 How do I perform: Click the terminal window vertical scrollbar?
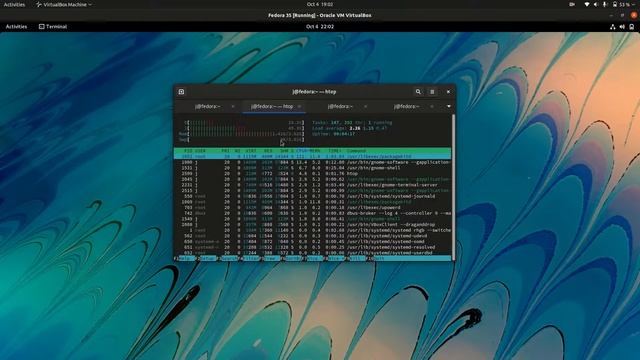pyautogui.click(x=453, y=186)
